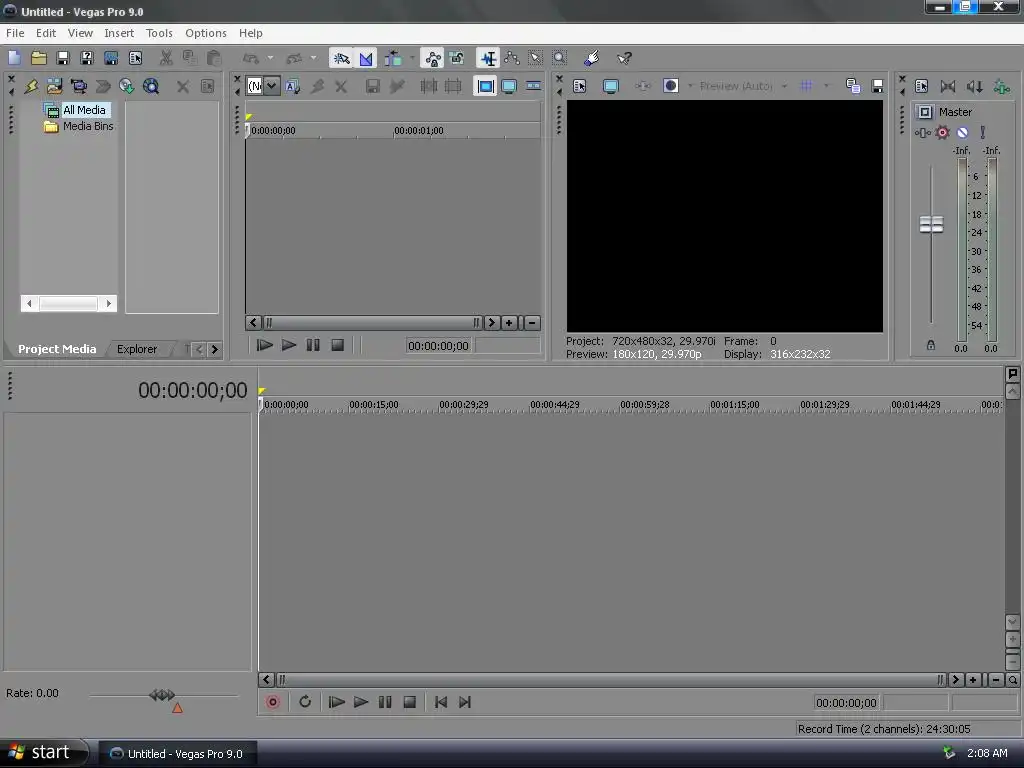The width and height of the screenshot is (1024, 768).
Task: Click Capture Video icon in Project Media
Action: coord(79,86)
